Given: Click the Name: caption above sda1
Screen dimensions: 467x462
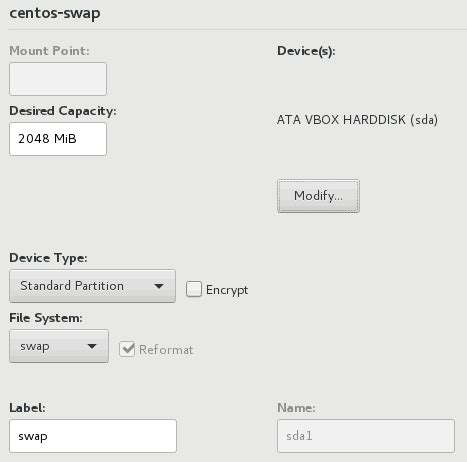Looking at the screenshot, I should 296,408.
